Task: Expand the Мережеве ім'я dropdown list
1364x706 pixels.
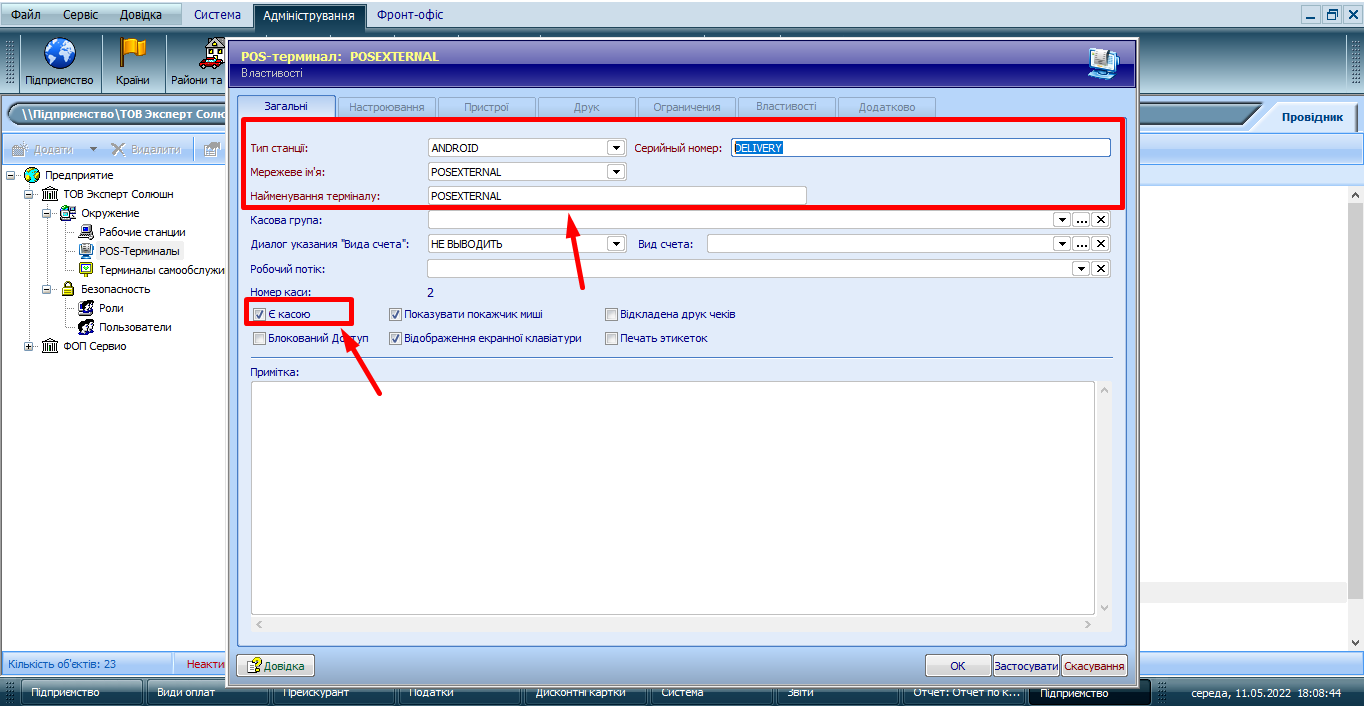Action: [616, 172]
